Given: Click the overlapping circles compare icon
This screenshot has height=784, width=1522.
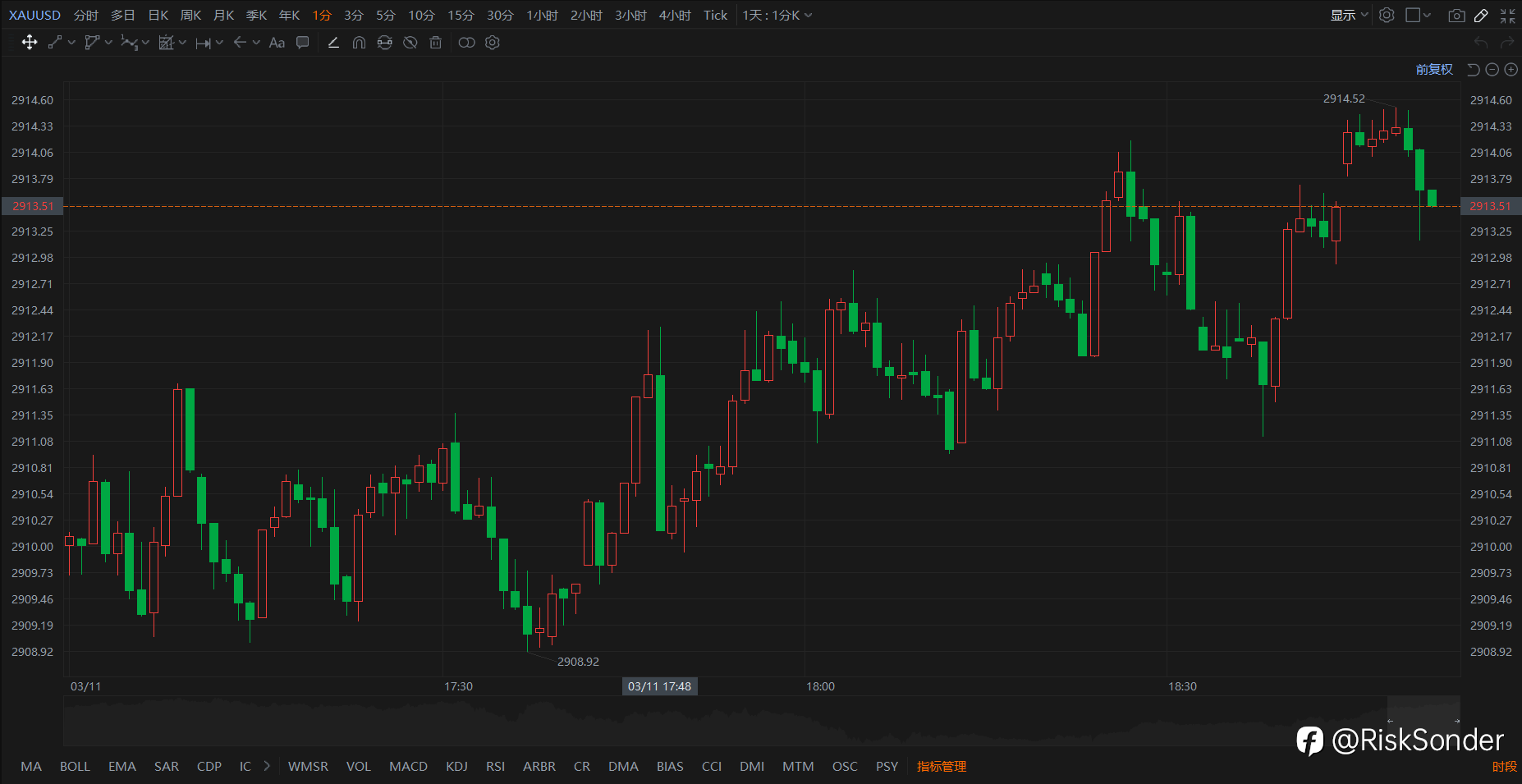Looking at the screenshot, I should coord(466,43).
